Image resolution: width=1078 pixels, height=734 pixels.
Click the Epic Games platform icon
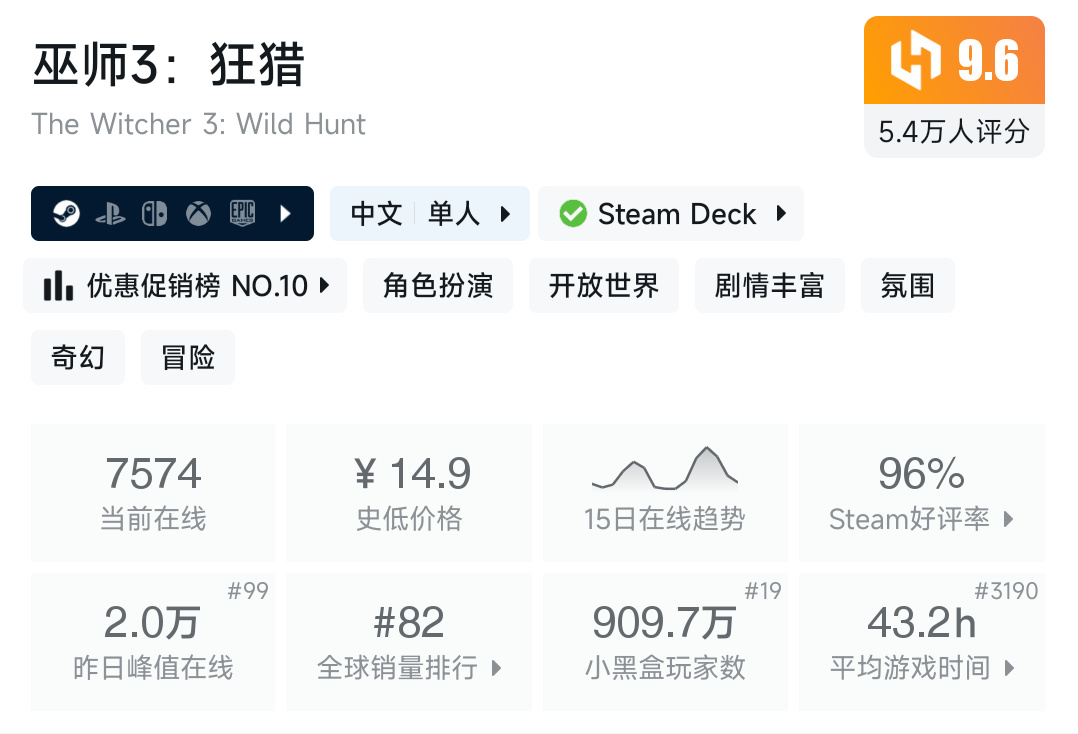[242, 213]
